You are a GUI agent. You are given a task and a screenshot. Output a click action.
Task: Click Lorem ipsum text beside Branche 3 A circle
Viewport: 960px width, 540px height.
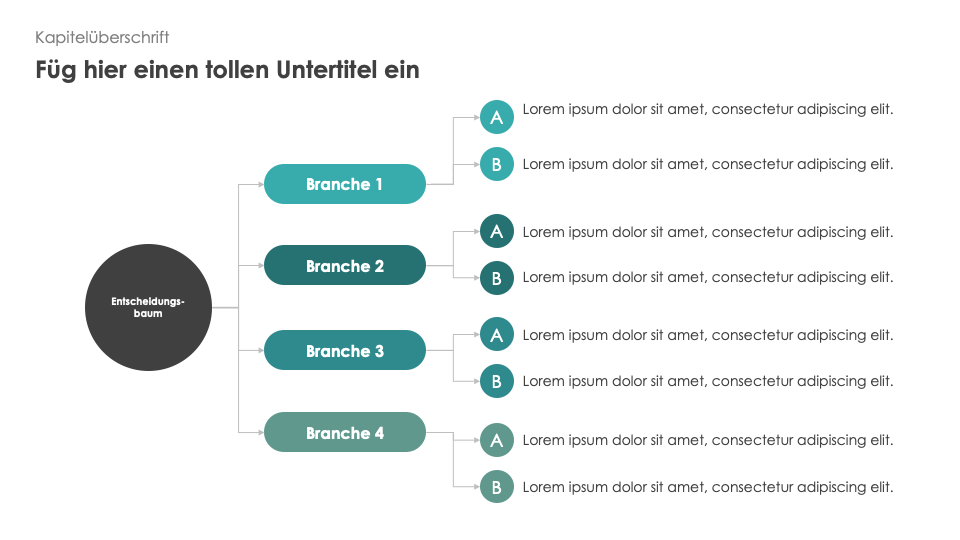(x=708, y=335)
